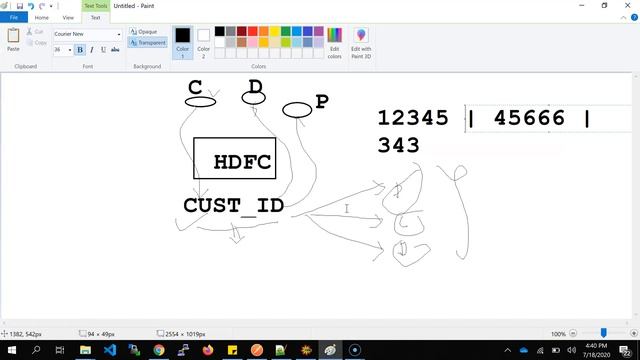Pick the bright red color swatch
The height and width of the screenshot is (360, 640).
point(253,31)
